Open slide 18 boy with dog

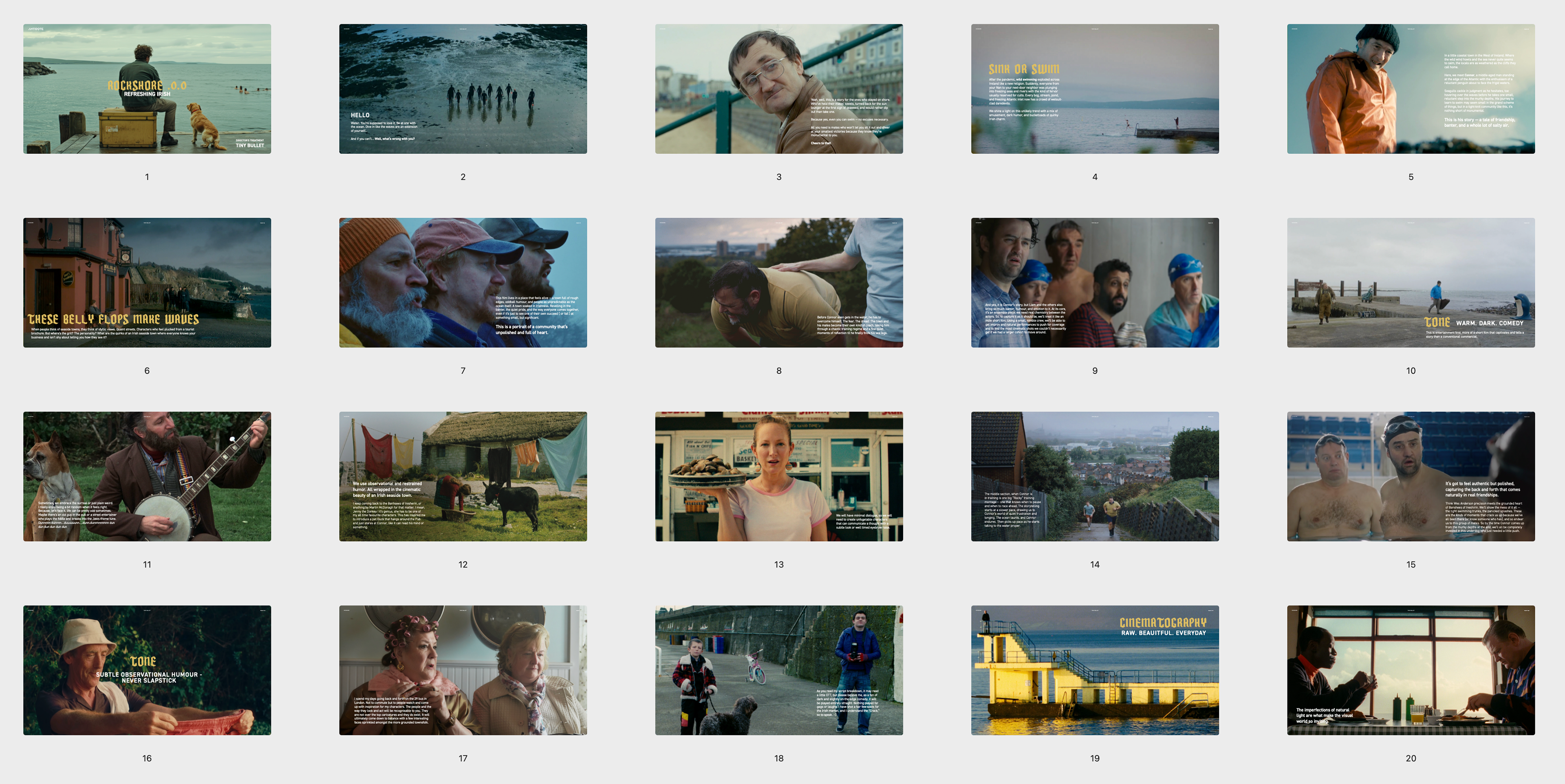pyautogui.click(x=779, y=670)
